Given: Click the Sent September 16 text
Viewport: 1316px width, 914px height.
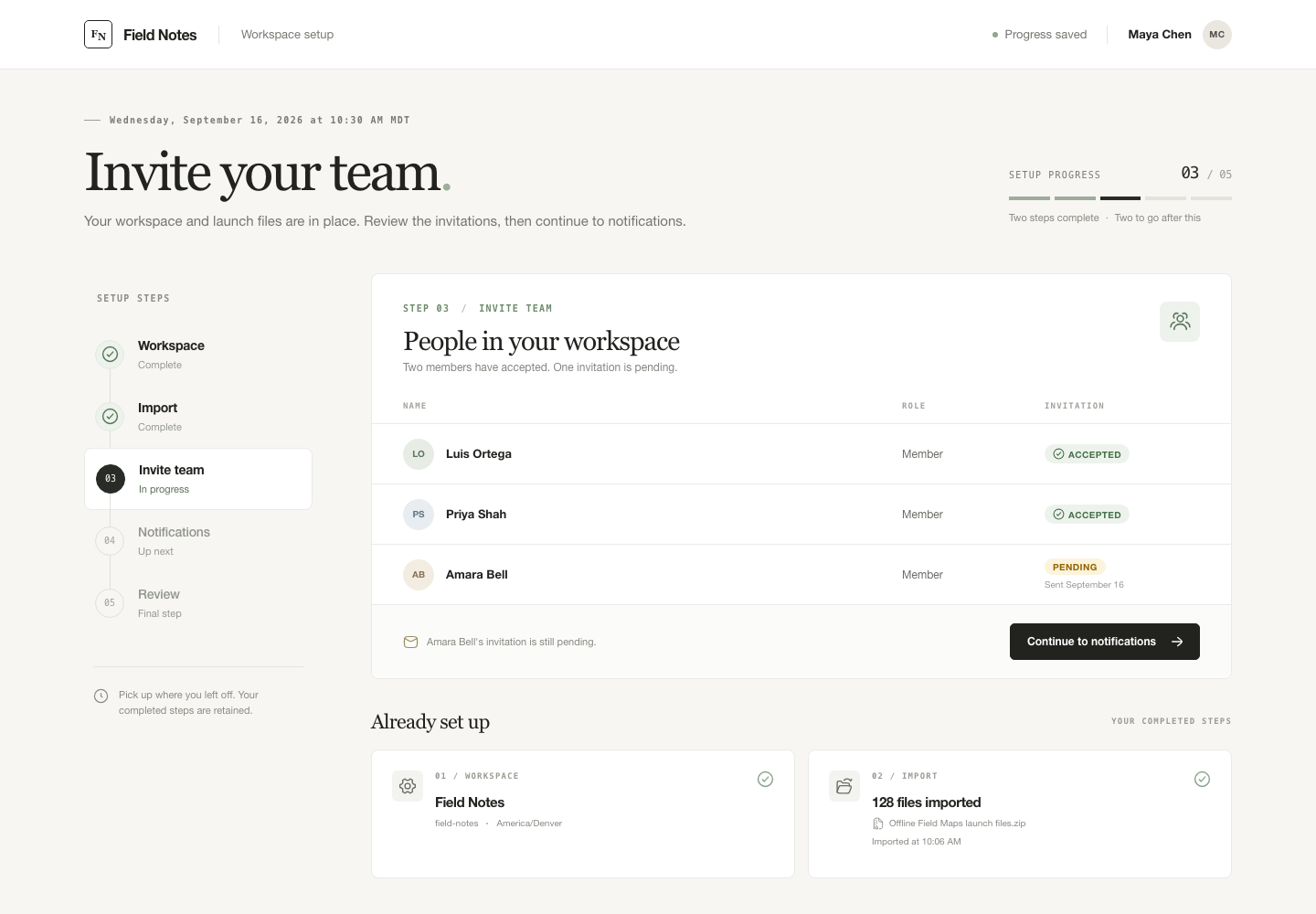Looking at the screenshot, I should tap(1084, 585).
